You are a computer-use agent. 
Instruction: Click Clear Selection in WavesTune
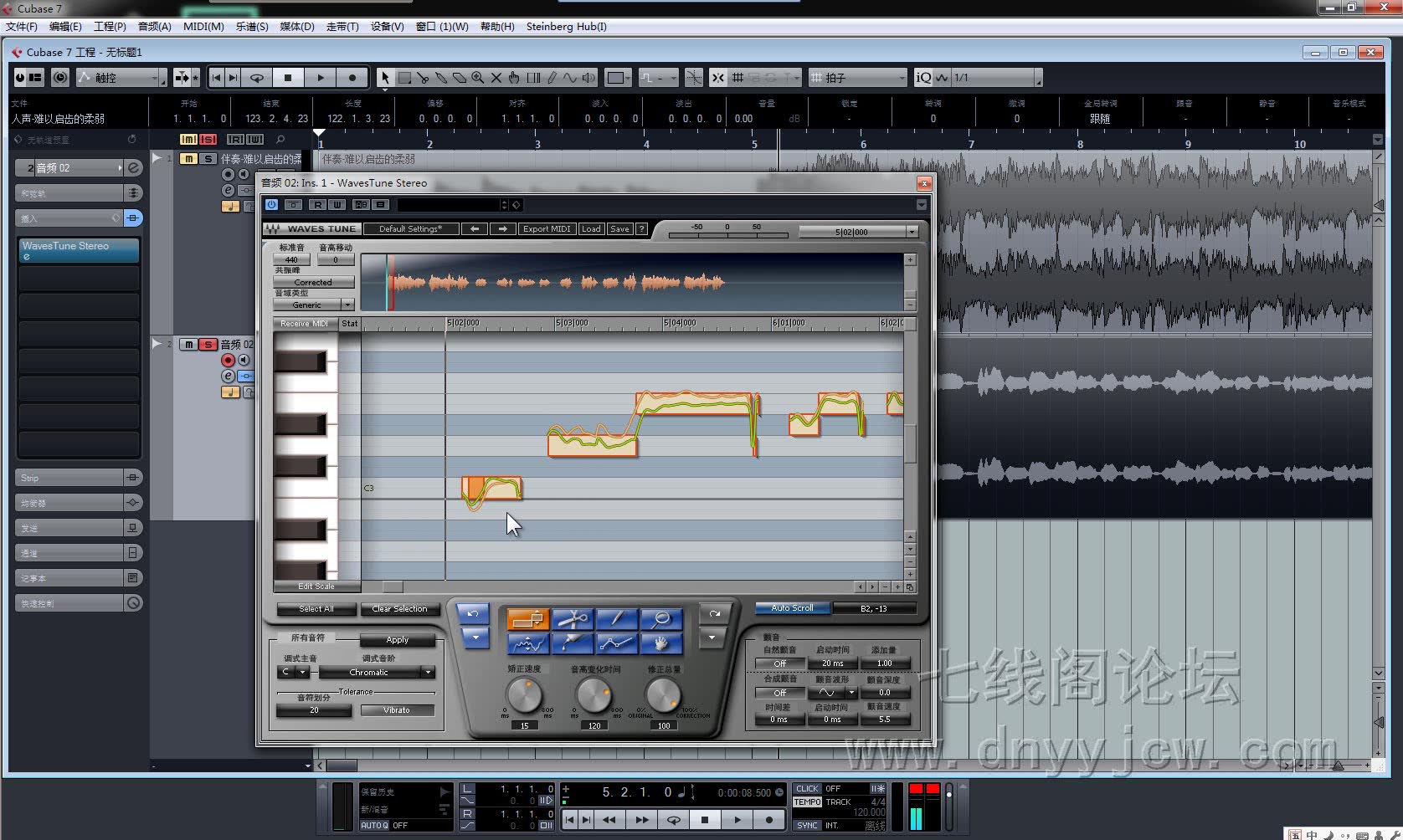pyautogui.click(x=399, y=609)
